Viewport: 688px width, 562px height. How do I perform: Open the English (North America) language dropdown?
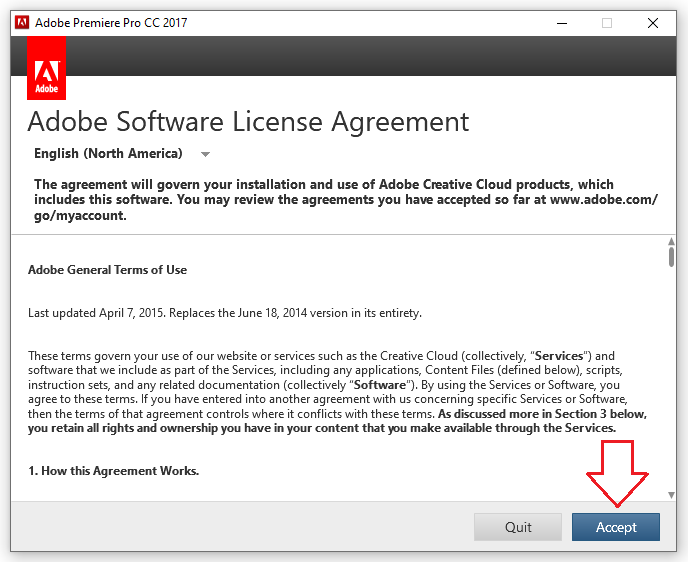[122, 154]
